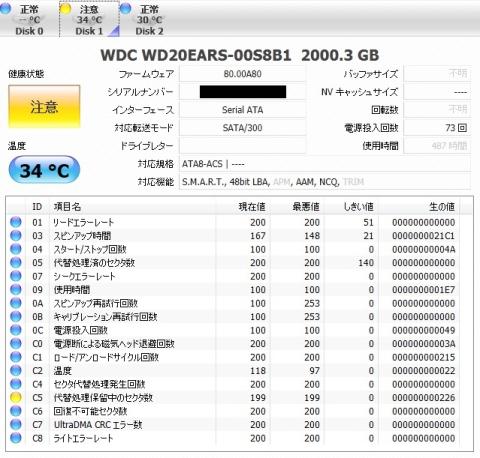Click the yellow 注意 health status button

(x=44, y=107)
